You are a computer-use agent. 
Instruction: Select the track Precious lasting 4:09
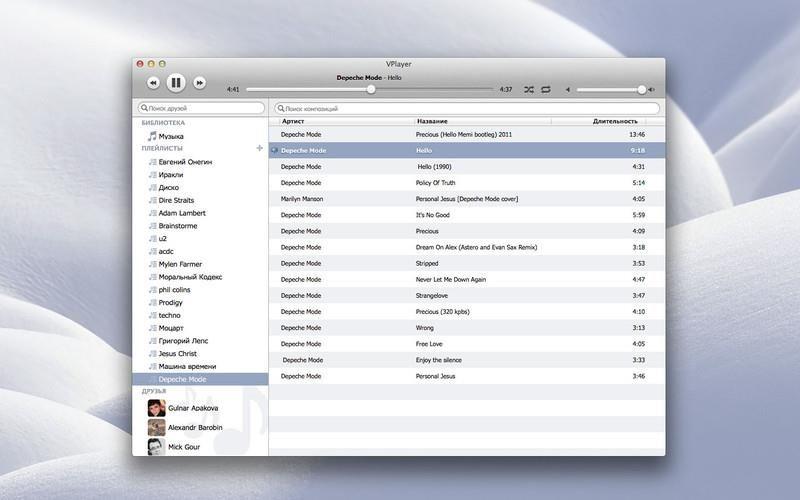[467, 231]
